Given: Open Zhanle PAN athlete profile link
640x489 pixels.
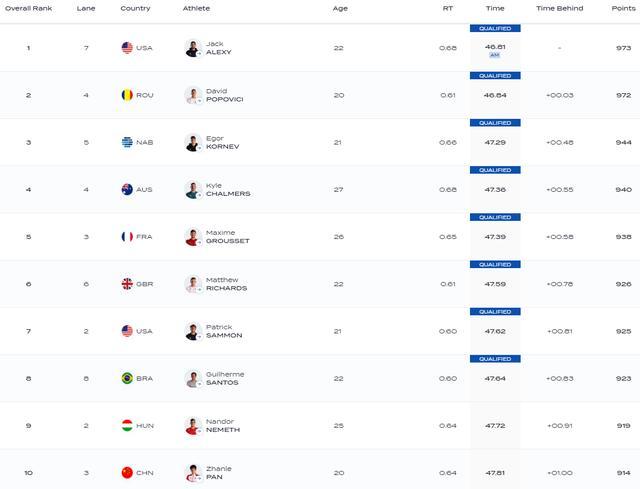Looking at the screenshot, I should (x=218, y=473).
